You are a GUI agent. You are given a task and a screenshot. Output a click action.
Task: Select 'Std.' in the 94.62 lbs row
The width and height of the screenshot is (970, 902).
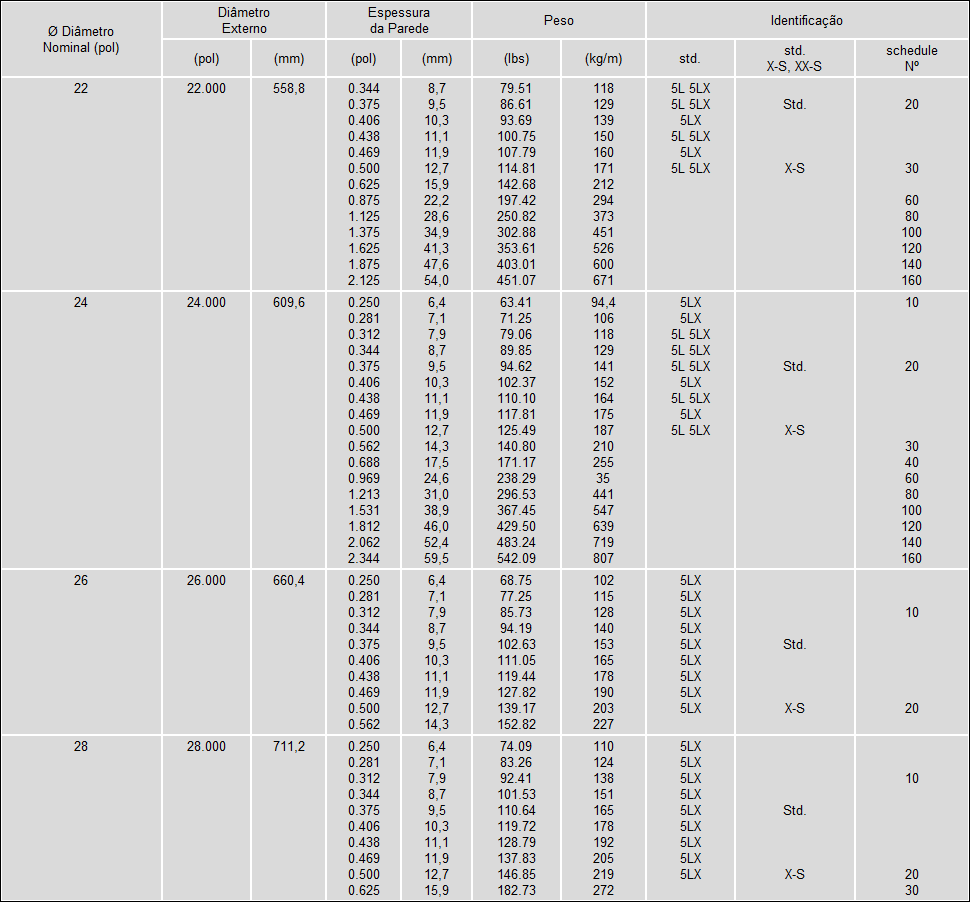[794, 366]
